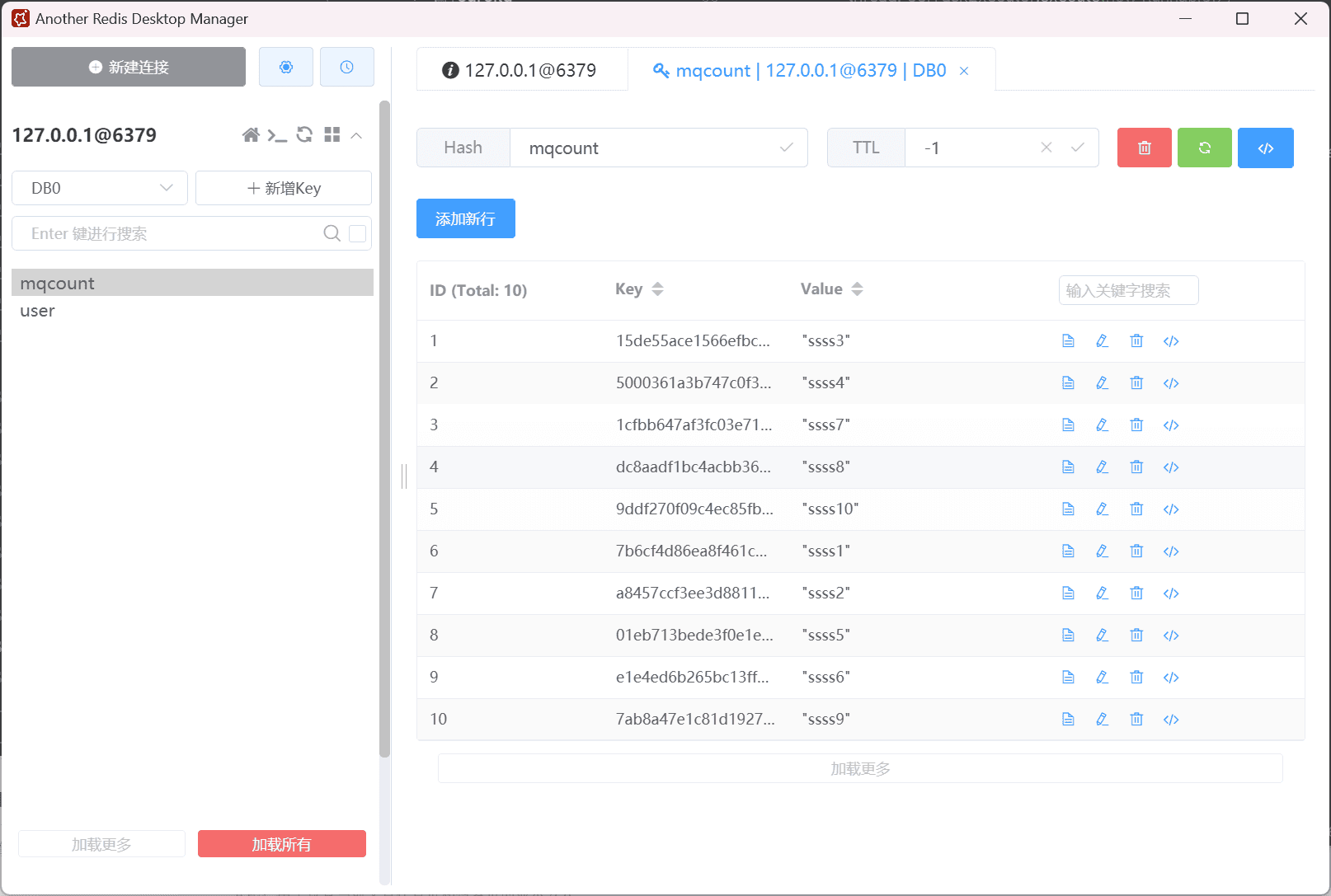Focus the table keyword search field
Viewport: 1331px width, 896px height.
coord(1128,290)
